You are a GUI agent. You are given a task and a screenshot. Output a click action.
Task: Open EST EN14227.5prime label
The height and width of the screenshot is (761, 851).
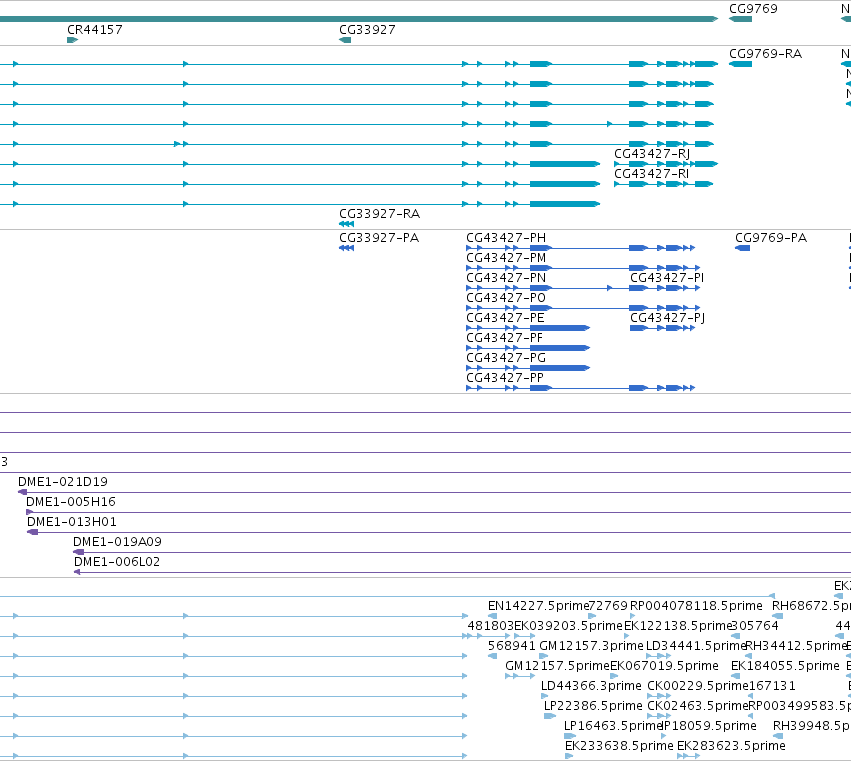point(538,606)
